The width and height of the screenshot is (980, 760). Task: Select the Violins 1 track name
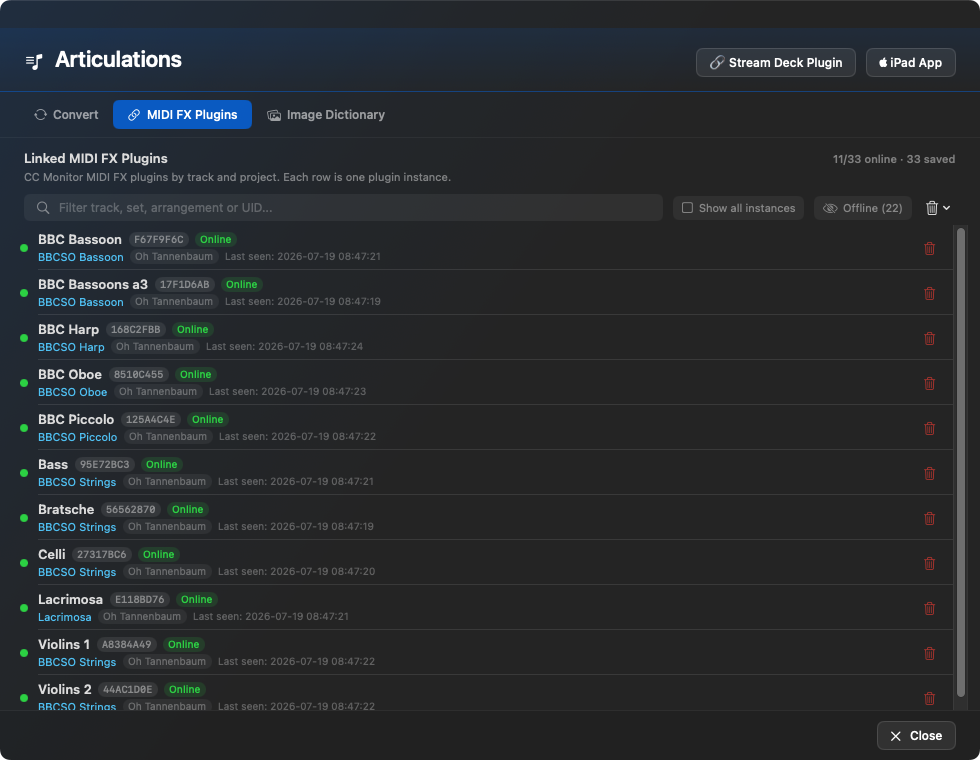(64, 644)
